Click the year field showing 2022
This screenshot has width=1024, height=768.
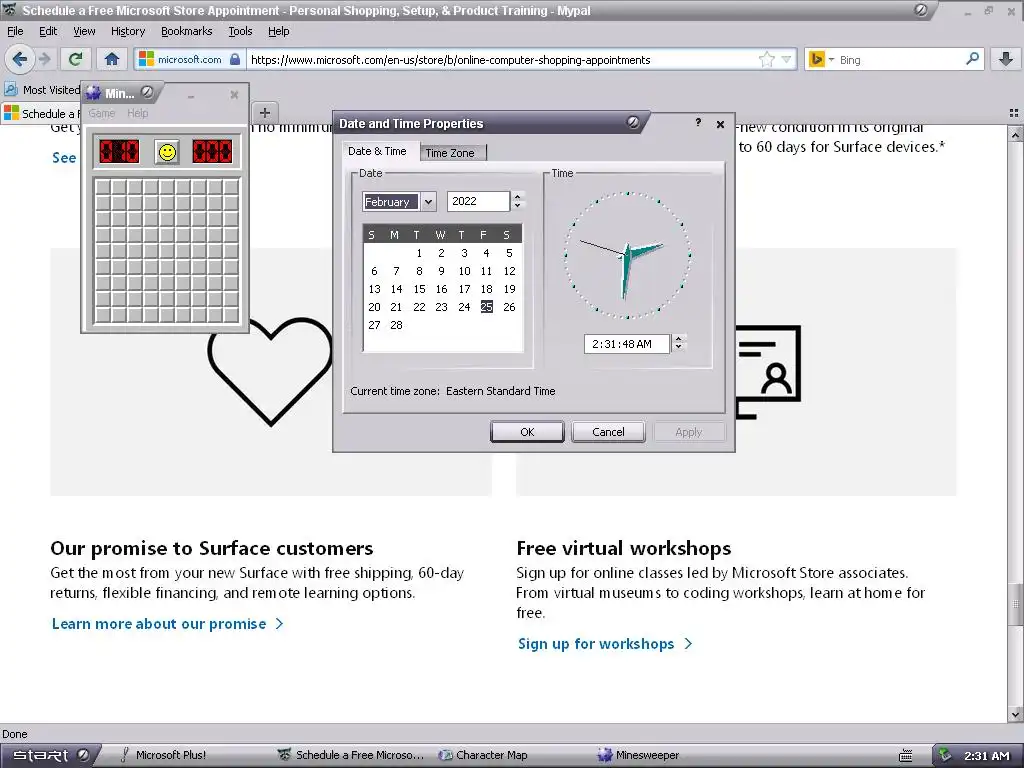pos(478,201)
